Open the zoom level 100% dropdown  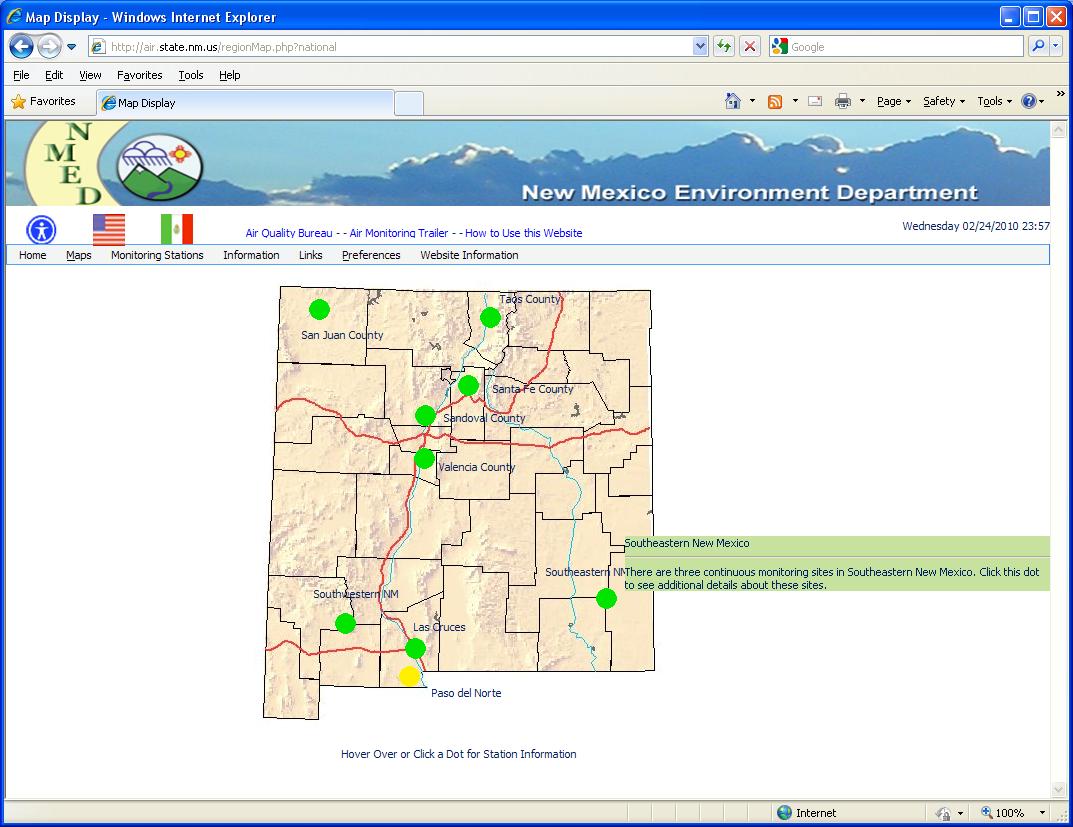click(1012, 813)
